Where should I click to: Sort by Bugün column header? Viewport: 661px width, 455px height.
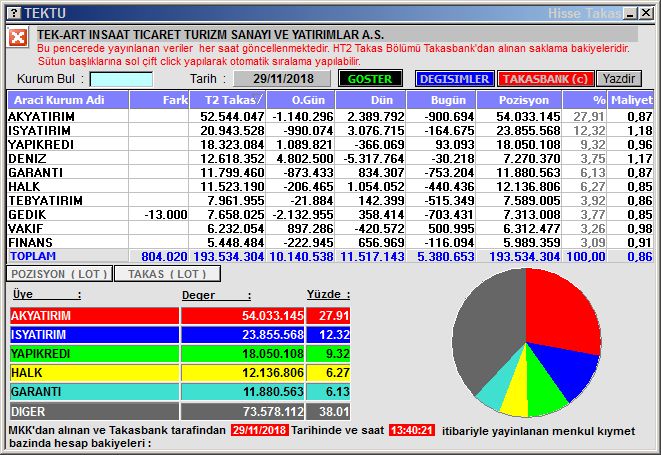pos(441,100)
